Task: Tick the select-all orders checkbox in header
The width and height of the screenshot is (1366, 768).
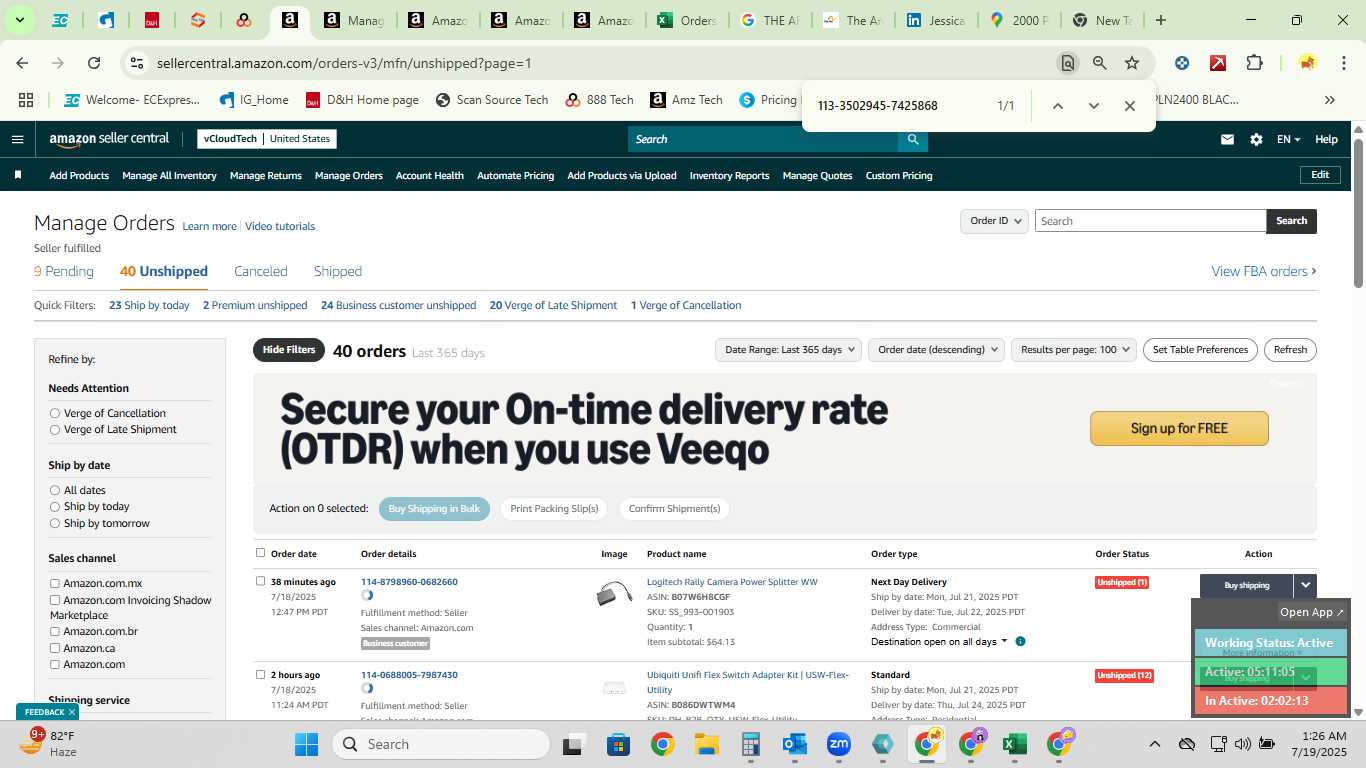Action: point(261,552)
